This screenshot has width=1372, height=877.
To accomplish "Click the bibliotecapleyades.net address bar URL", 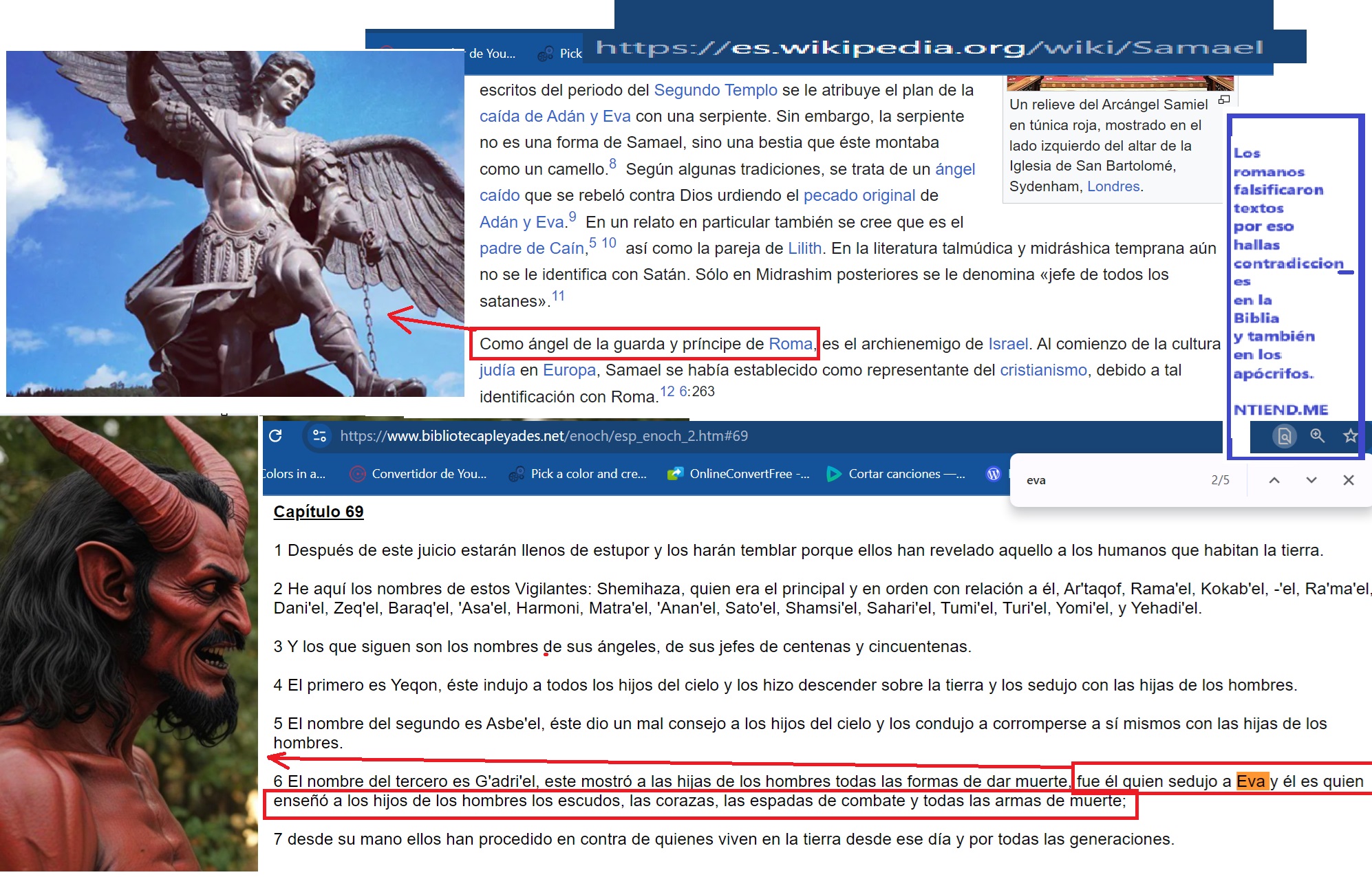I will pyautogui.click(x=544, y=436).
